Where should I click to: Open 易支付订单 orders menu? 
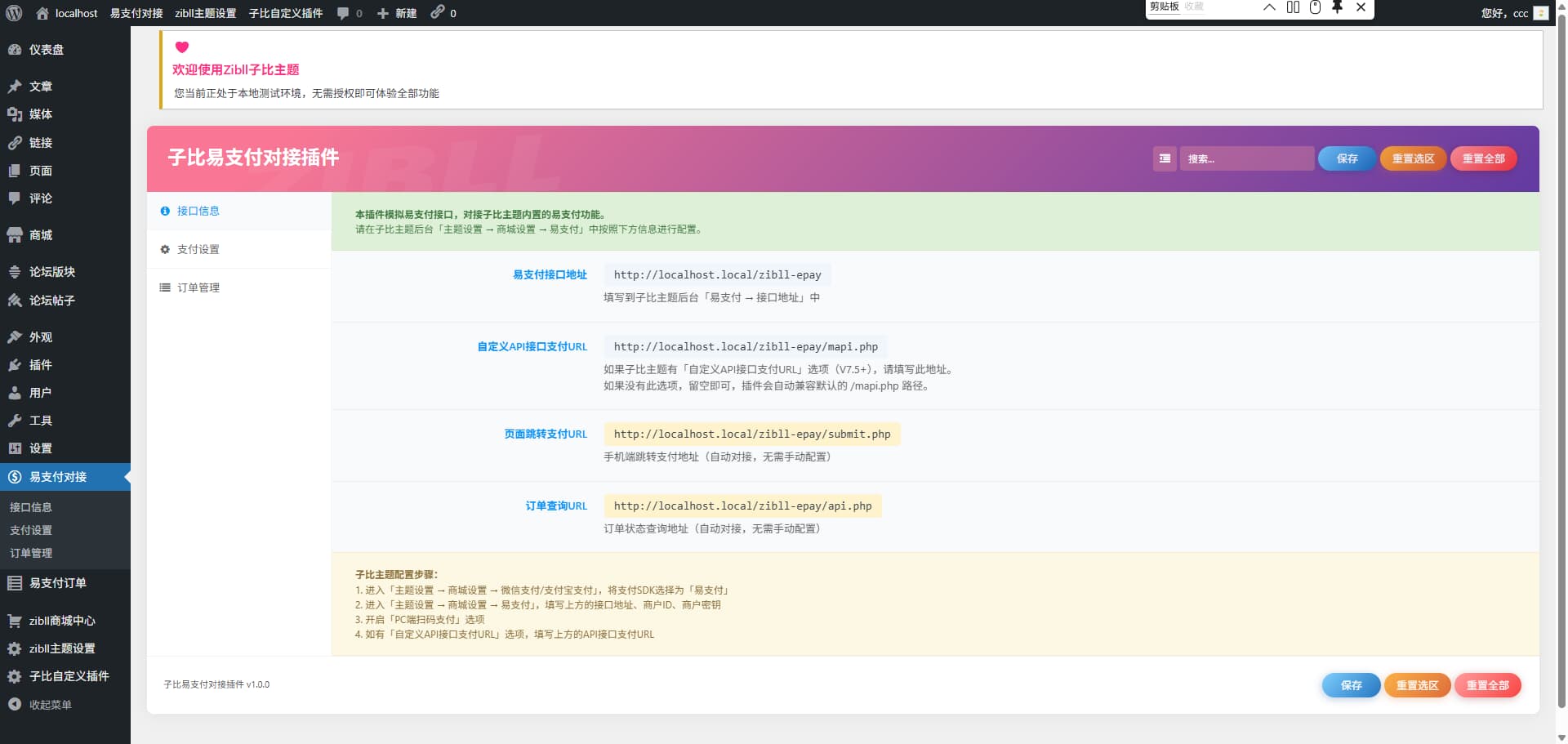[x=65, y=583]
